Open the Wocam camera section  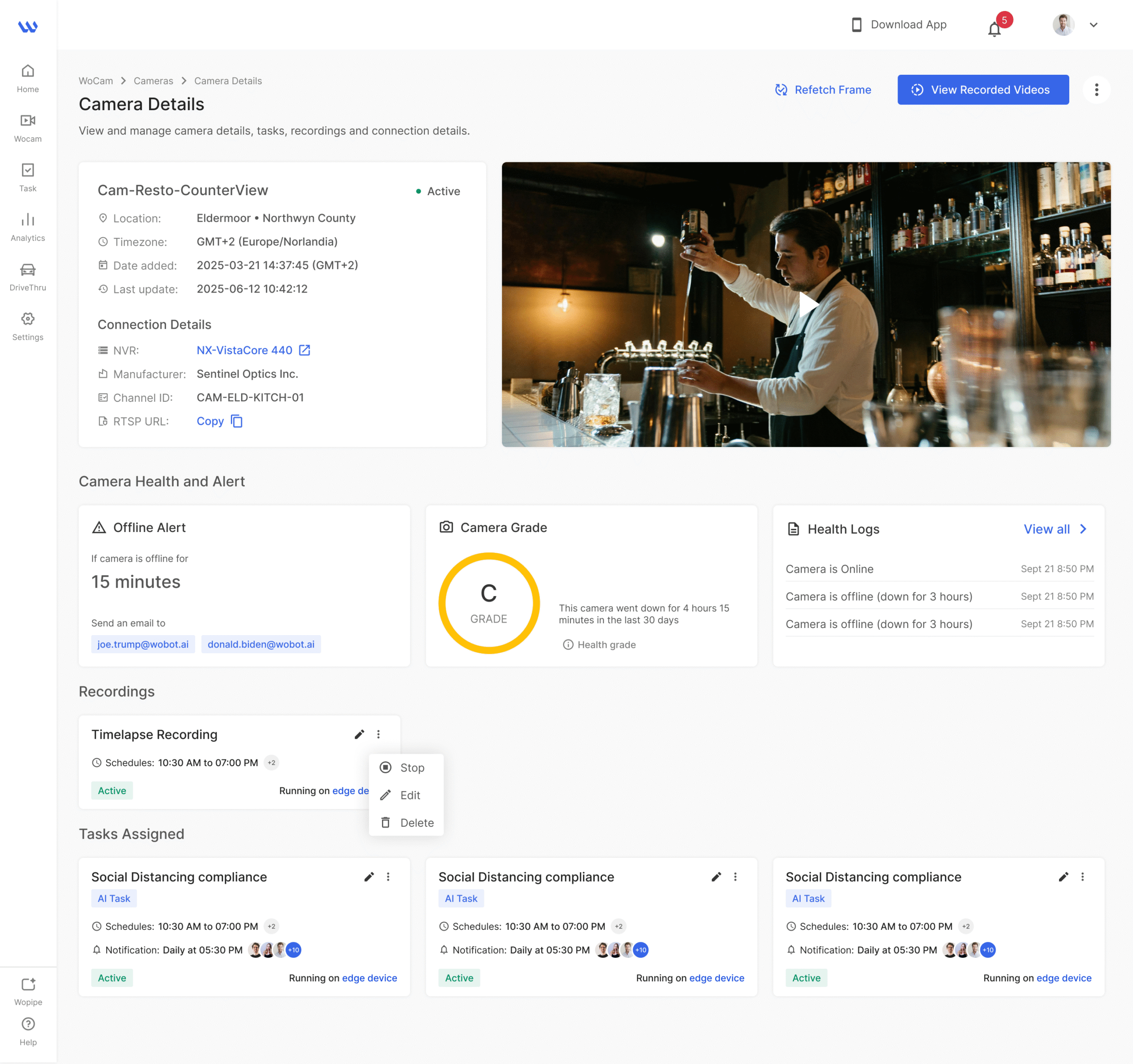(27, 128)
